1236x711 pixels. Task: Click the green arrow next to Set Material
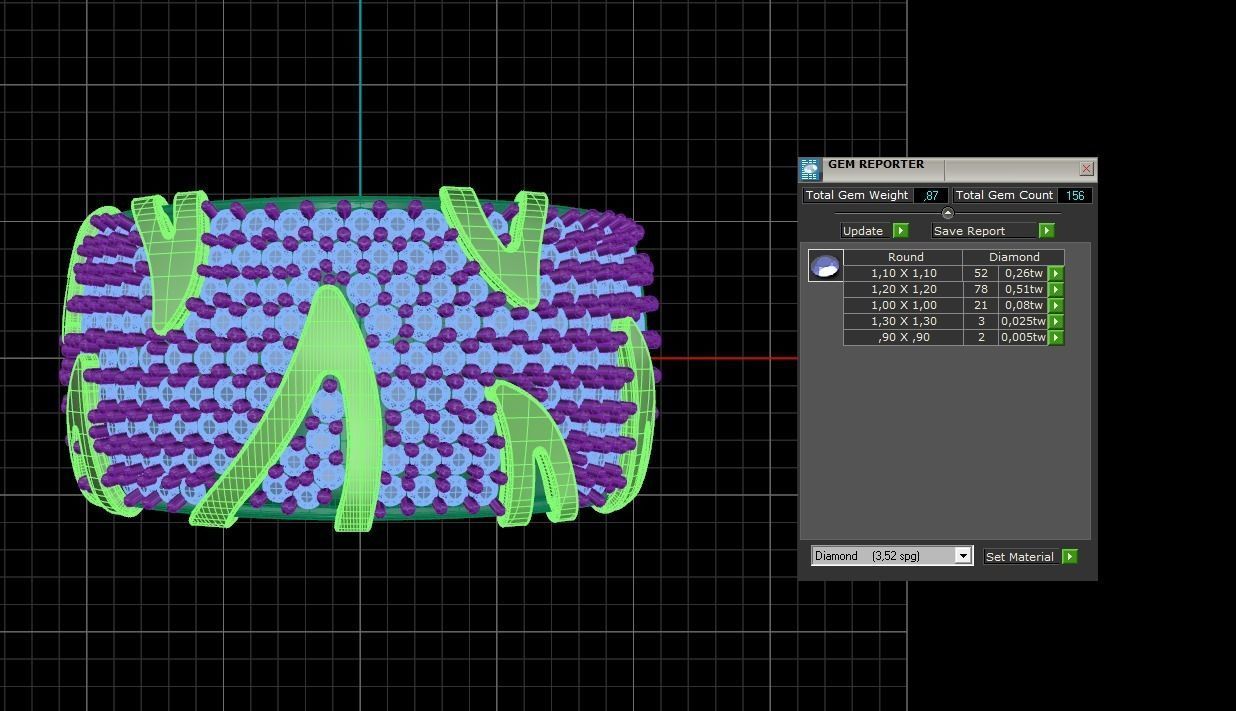coord(1070,556)
